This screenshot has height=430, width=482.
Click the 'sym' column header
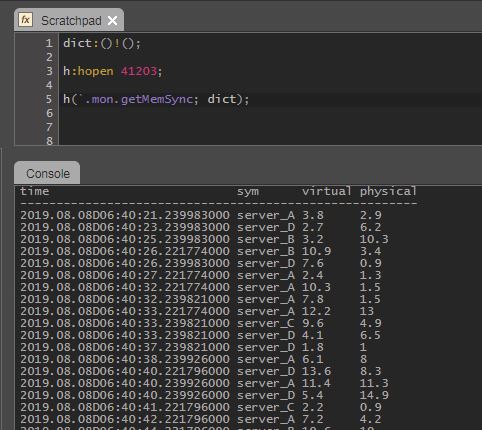click(x=248, y=192)
